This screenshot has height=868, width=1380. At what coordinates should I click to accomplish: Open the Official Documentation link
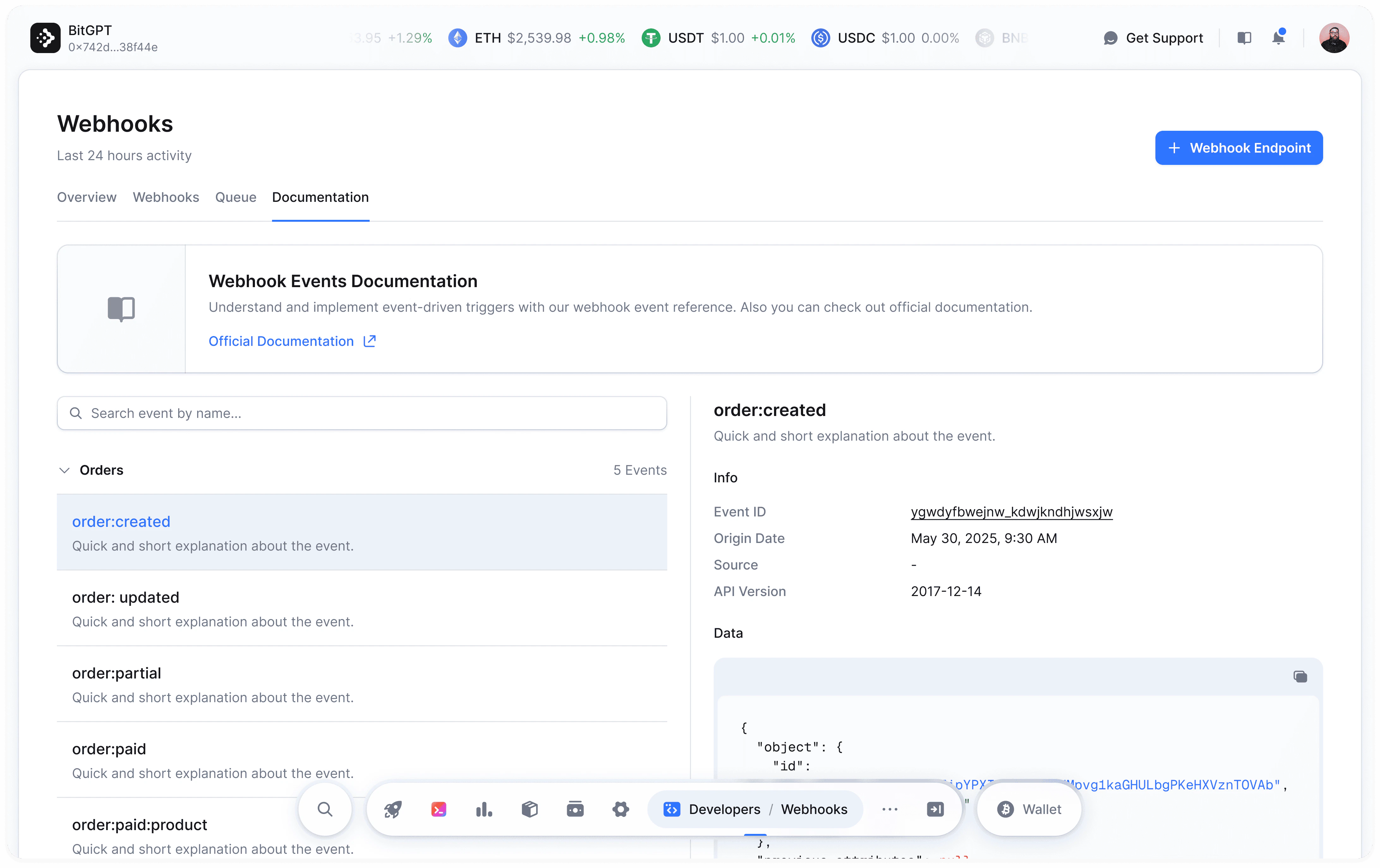(x=280, y=341)
